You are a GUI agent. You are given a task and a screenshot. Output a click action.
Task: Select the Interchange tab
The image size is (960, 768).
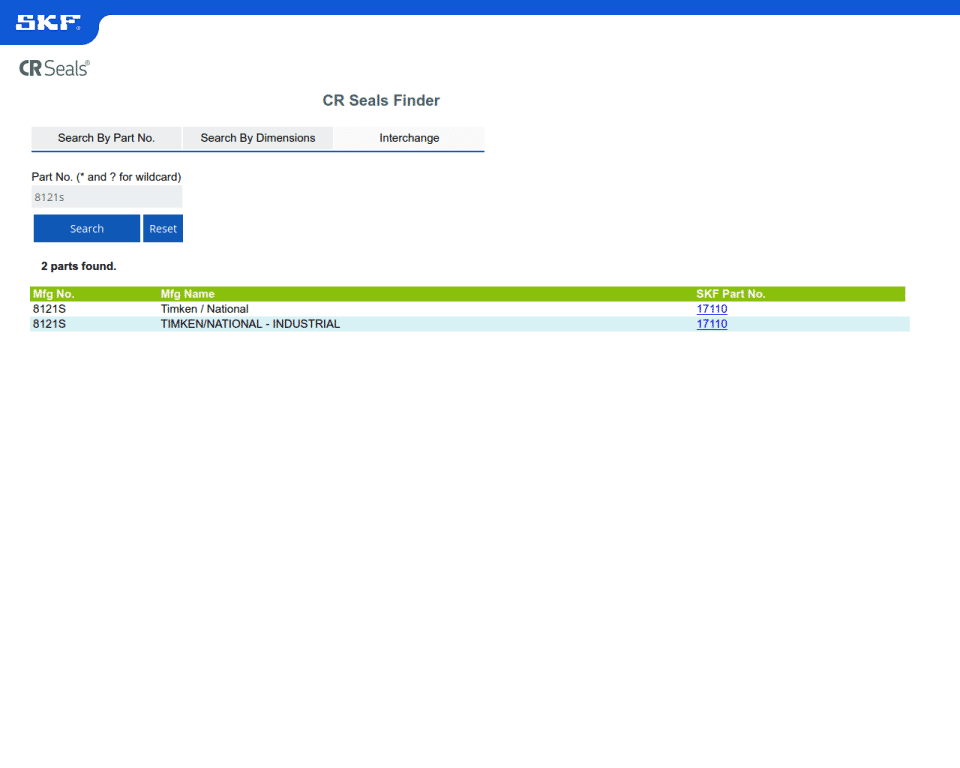[409, 138]
